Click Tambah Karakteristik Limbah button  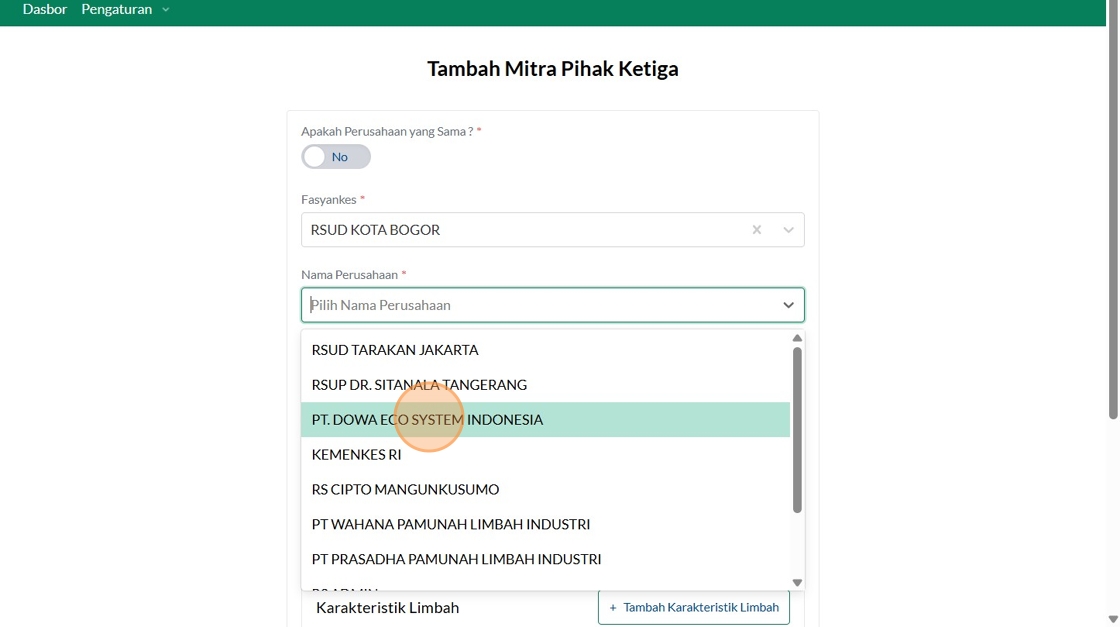coord(694,607)
